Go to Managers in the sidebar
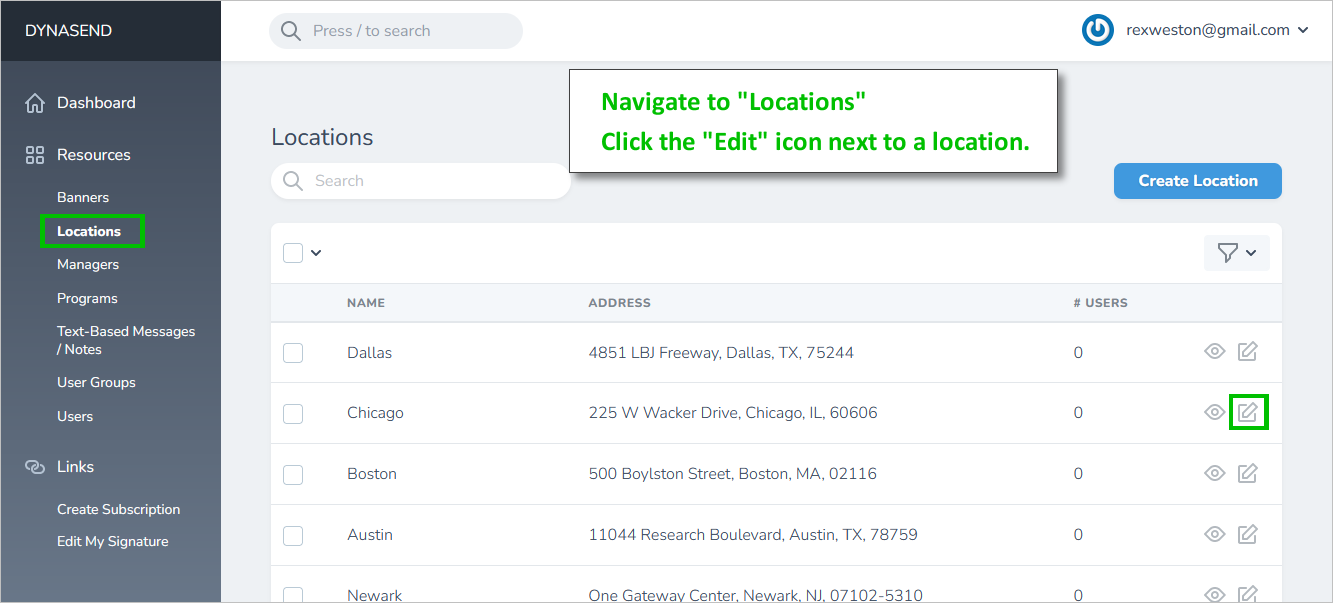This screenshot has width=1333, height=603. pyautogui.click(x=88, y=264)
